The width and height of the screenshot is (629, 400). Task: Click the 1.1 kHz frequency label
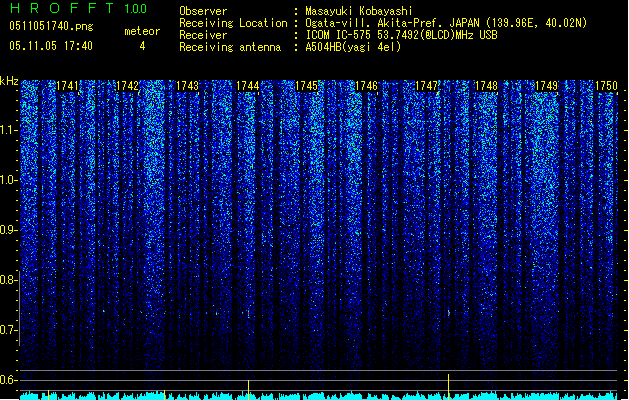coord(8,130)
